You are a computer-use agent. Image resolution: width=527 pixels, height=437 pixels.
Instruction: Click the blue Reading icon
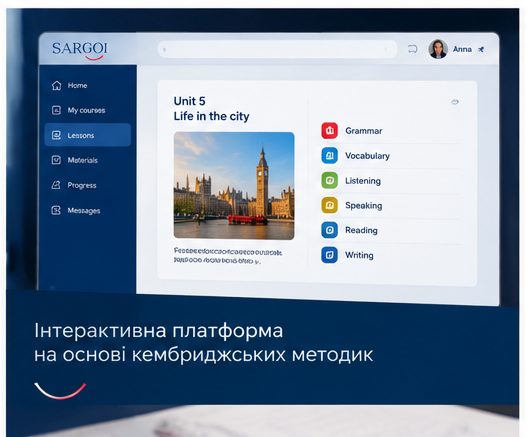tap(329, 230)
